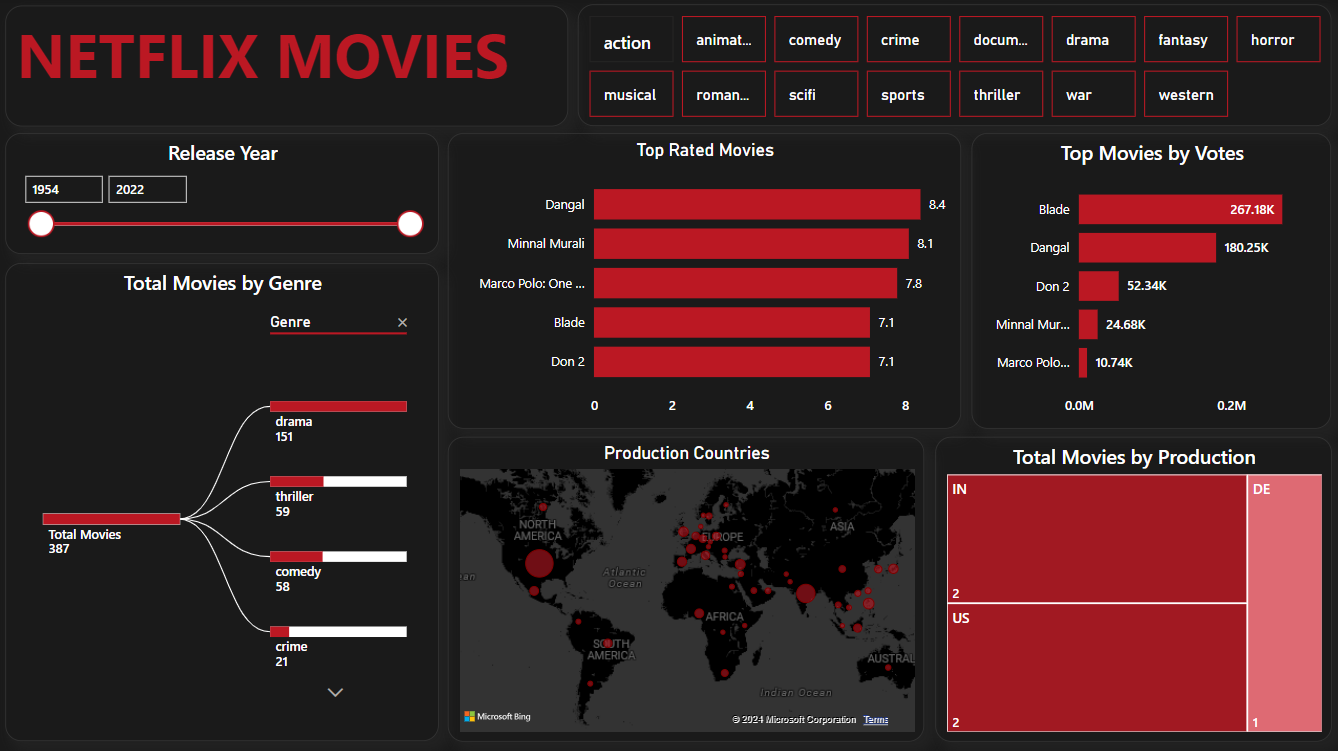Click the Microsoft Bing logo on map
1338x751 pixels.
(497, 717)
